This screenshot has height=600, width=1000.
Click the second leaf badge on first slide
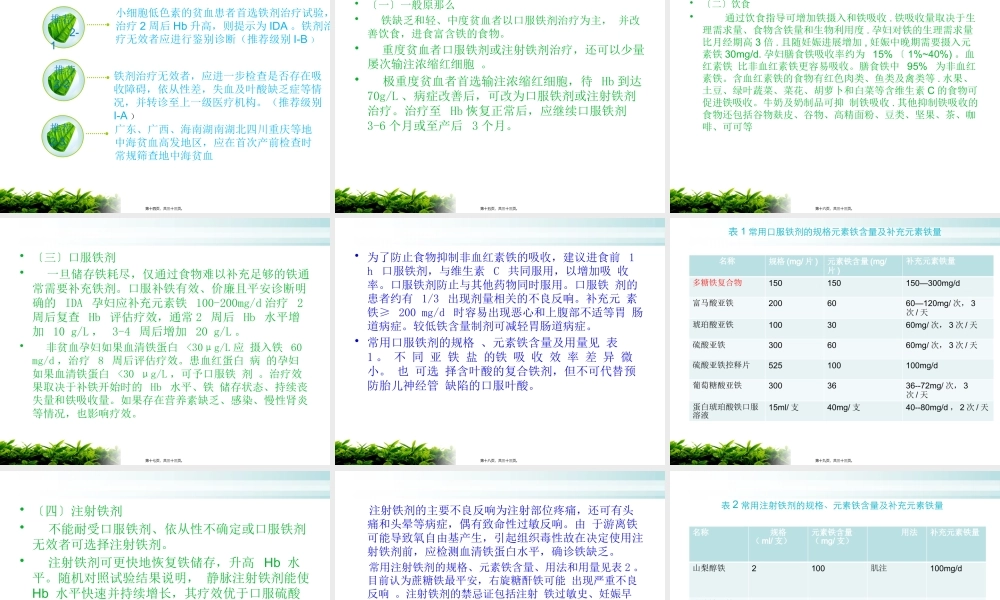point(62,78)
